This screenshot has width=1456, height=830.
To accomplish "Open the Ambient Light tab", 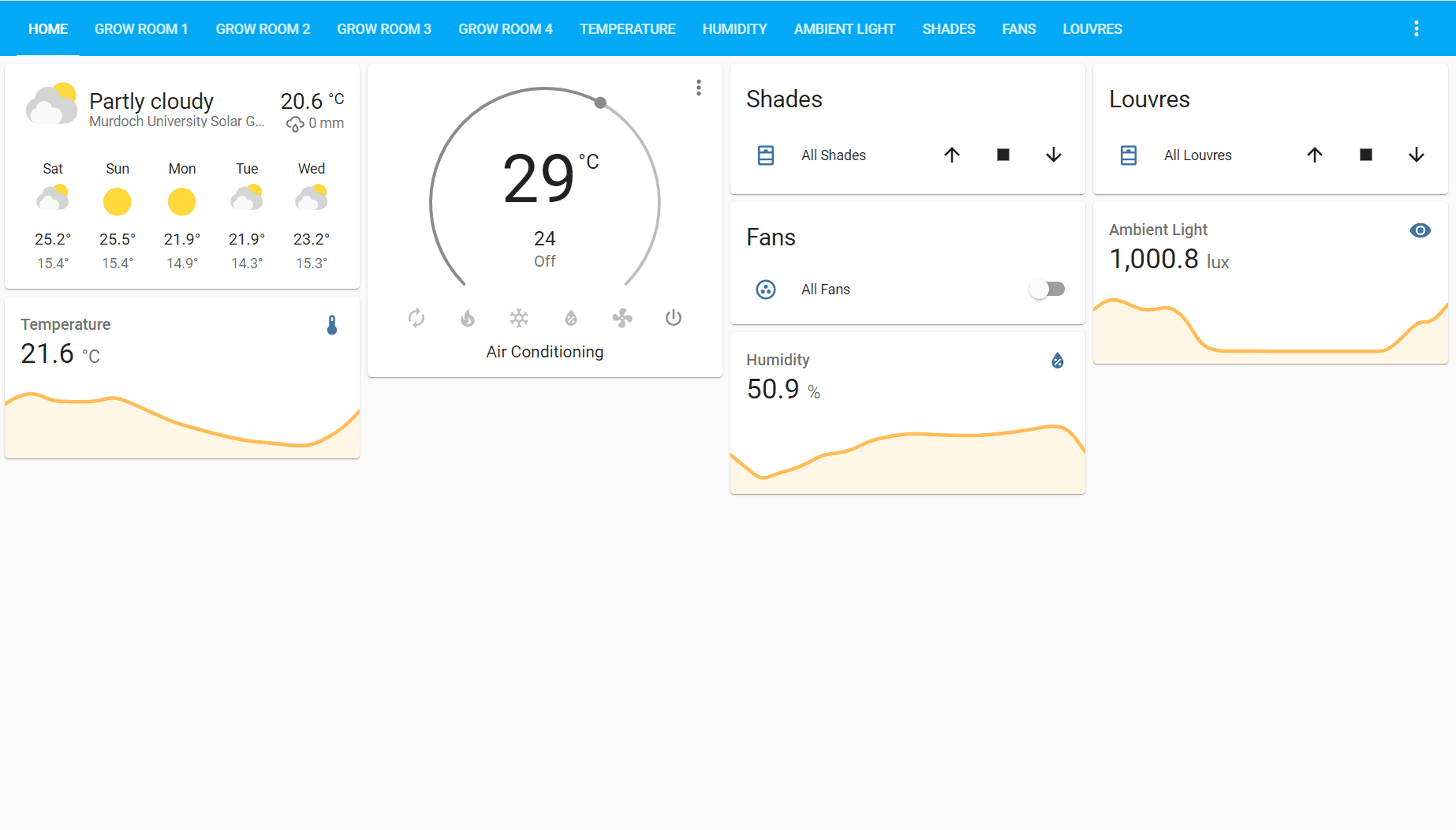I will point(844,29).
